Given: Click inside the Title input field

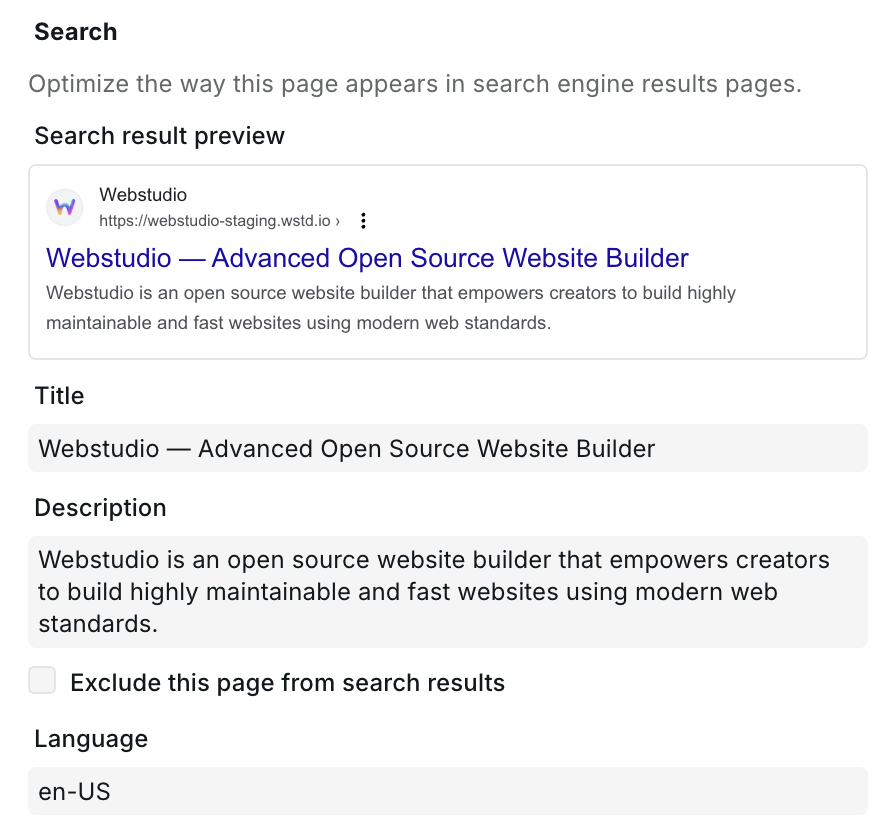Looking at the screenshot, I should [448, 448].
